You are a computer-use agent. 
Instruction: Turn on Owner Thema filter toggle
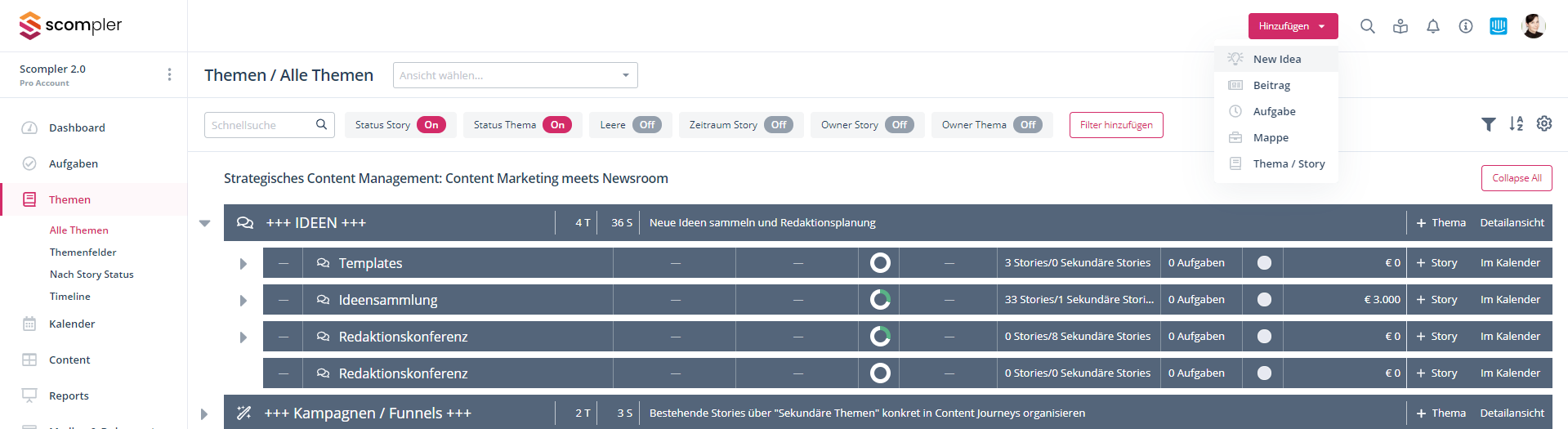coord(1027,125)
